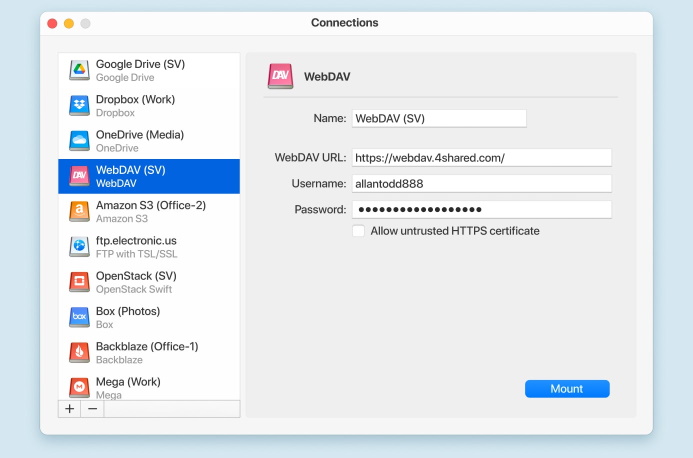Click the WebDAV URL input field
The image size is (693, 458).
point(482,158)
